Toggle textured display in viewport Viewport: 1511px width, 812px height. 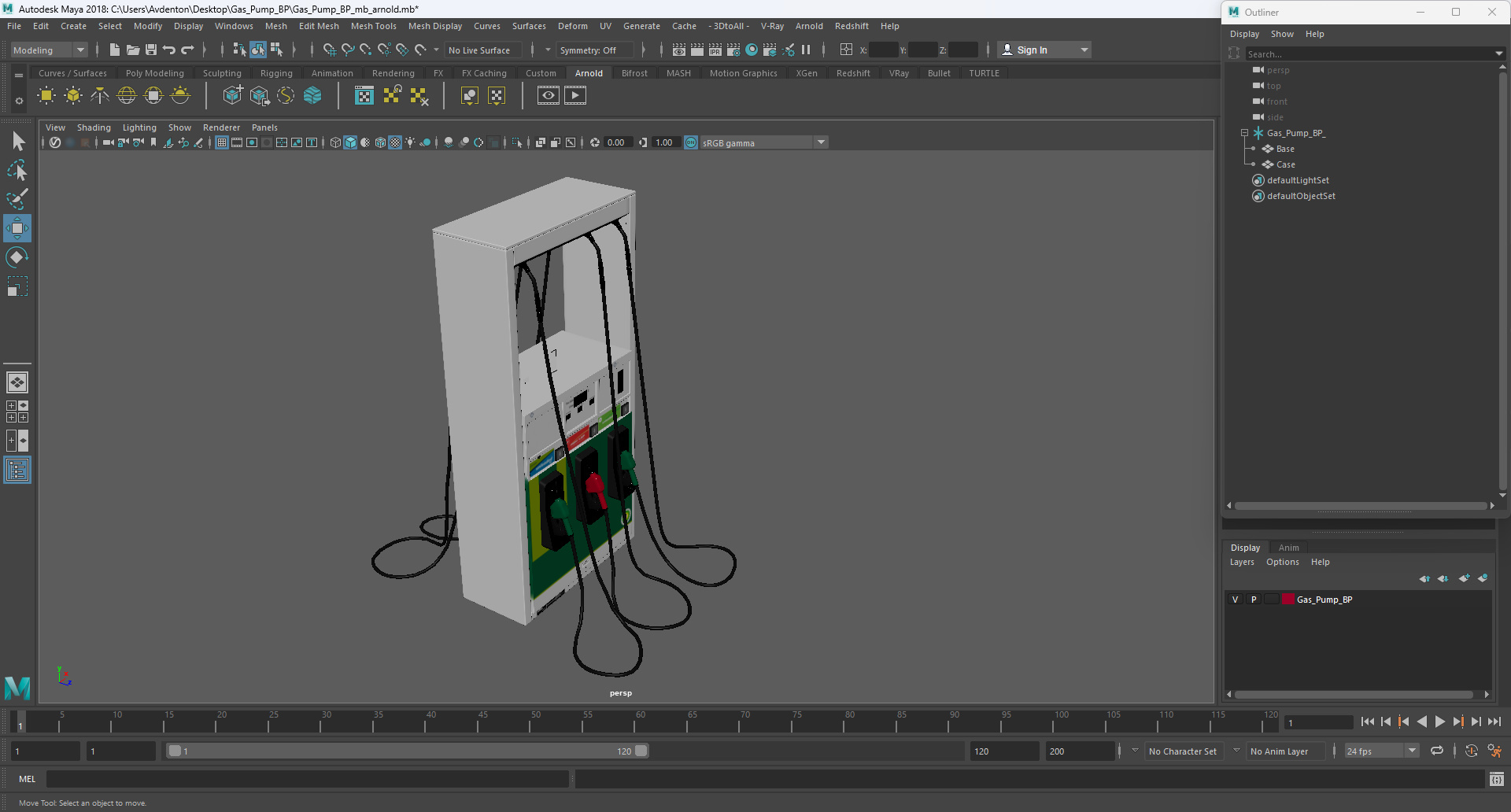coord(395,142)
